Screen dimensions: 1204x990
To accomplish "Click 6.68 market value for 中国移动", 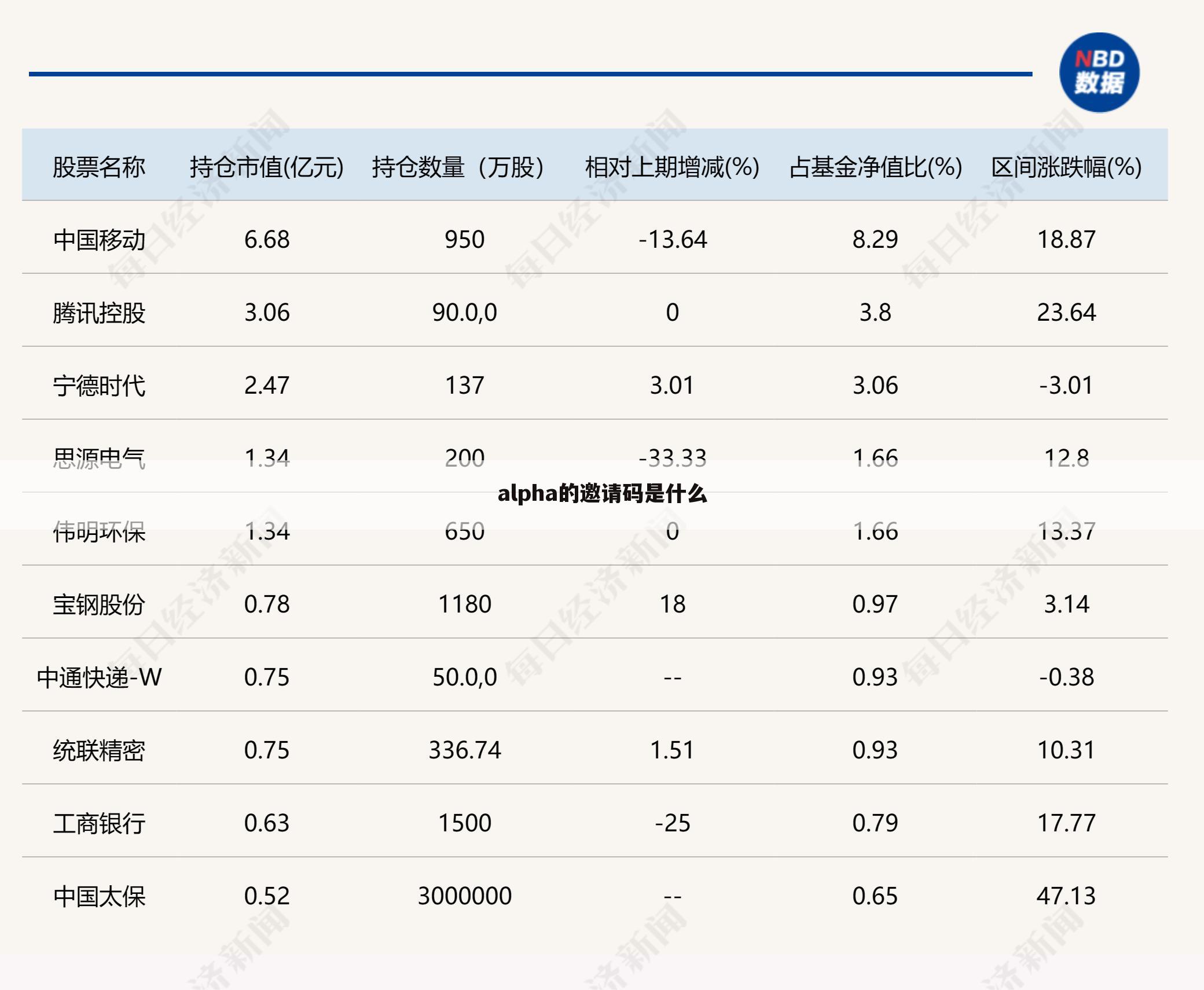I will point(267,240).
